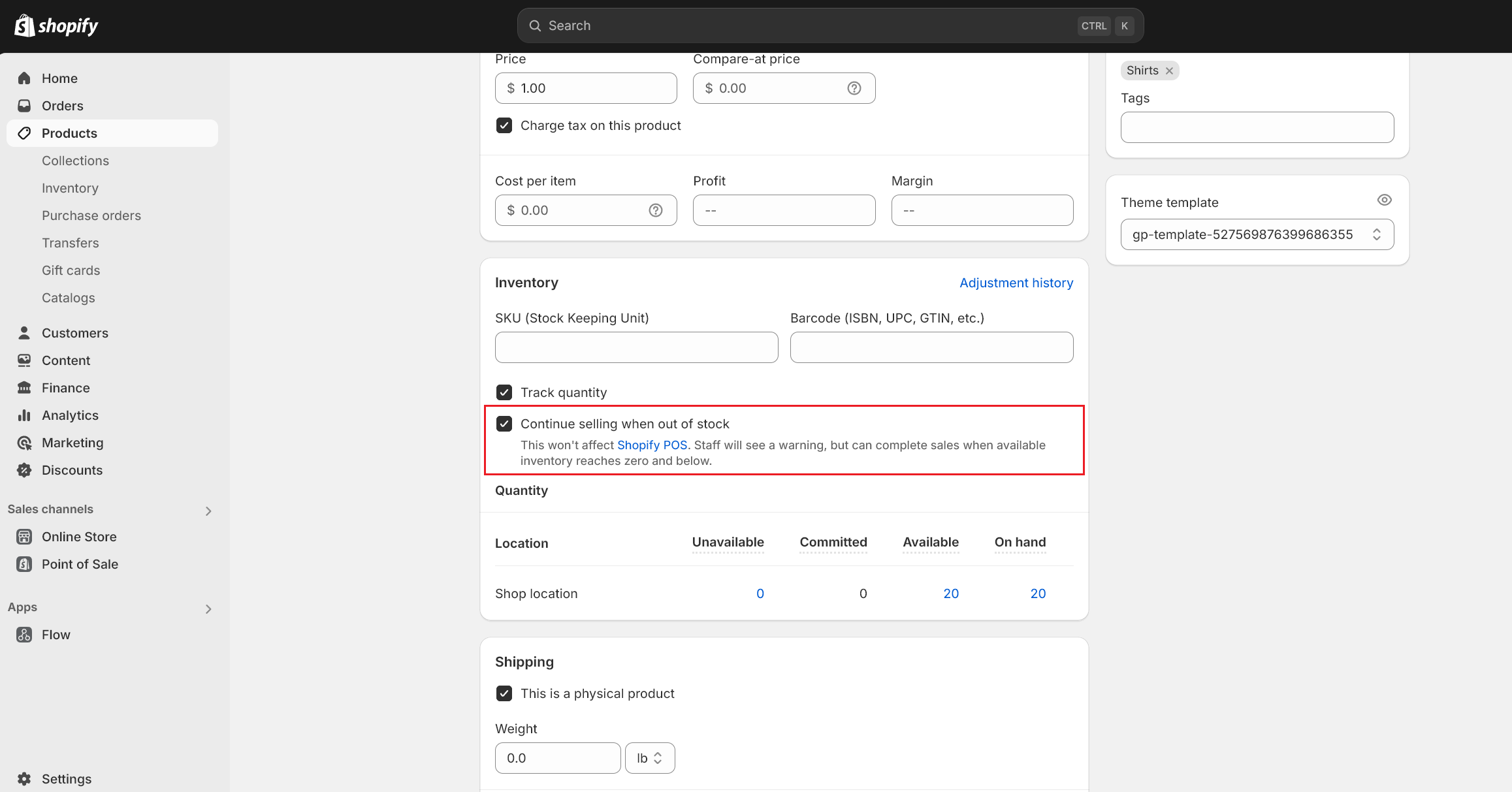Remove the Shirts tag chip
Image resolution: width=1512 pixels, height=792 pixels.
[x=1169, y=71]
